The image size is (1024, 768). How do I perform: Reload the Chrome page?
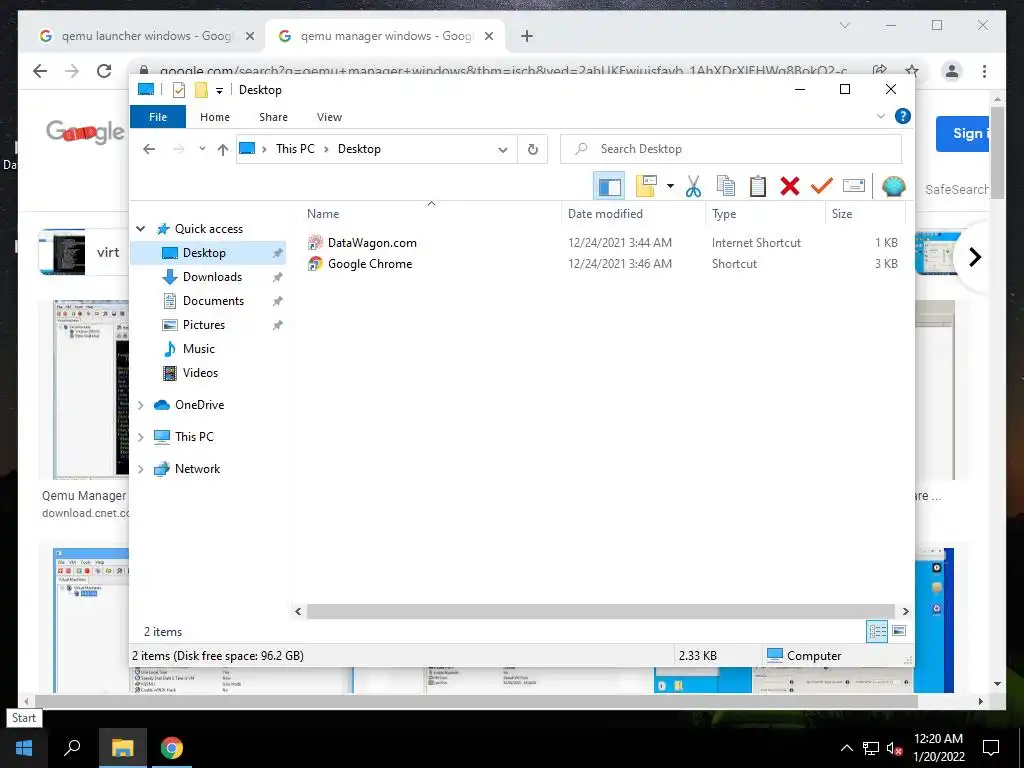[104, 71]
